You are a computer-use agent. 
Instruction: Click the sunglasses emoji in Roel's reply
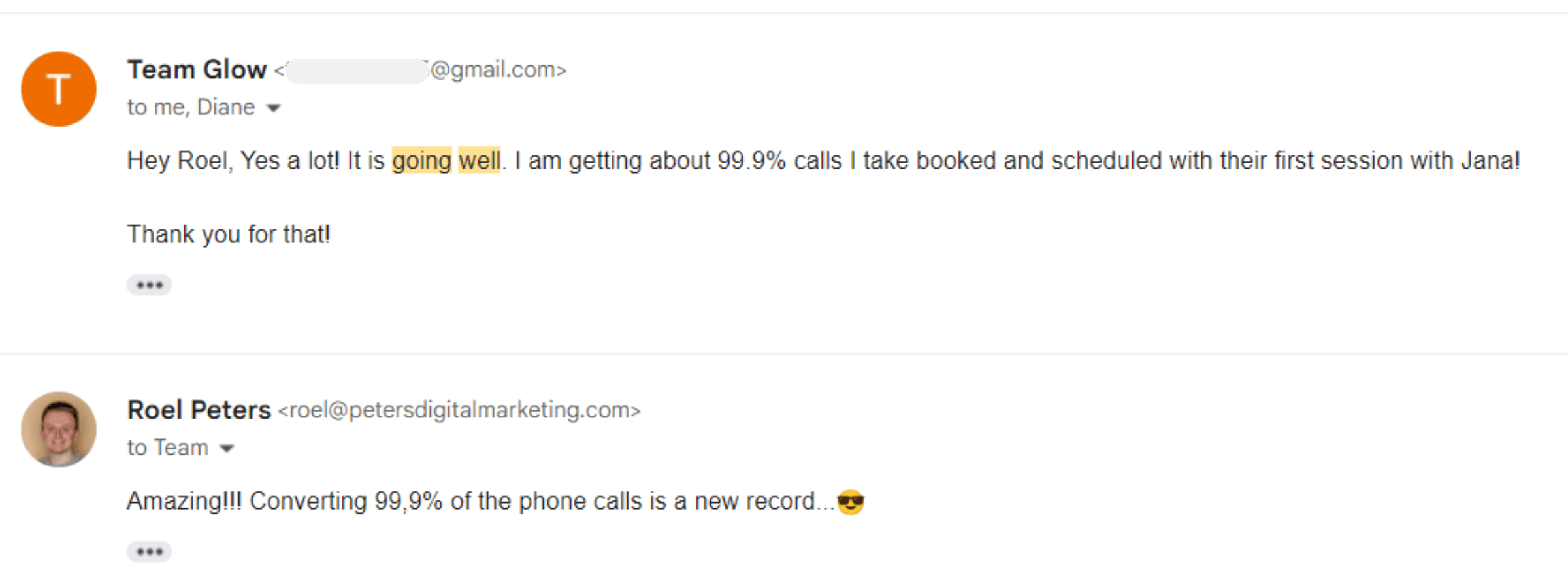click(851, 502)
